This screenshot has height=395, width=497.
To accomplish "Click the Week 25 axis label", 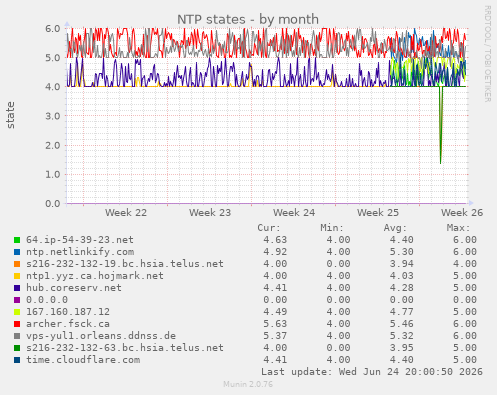I will coord(378,213).
